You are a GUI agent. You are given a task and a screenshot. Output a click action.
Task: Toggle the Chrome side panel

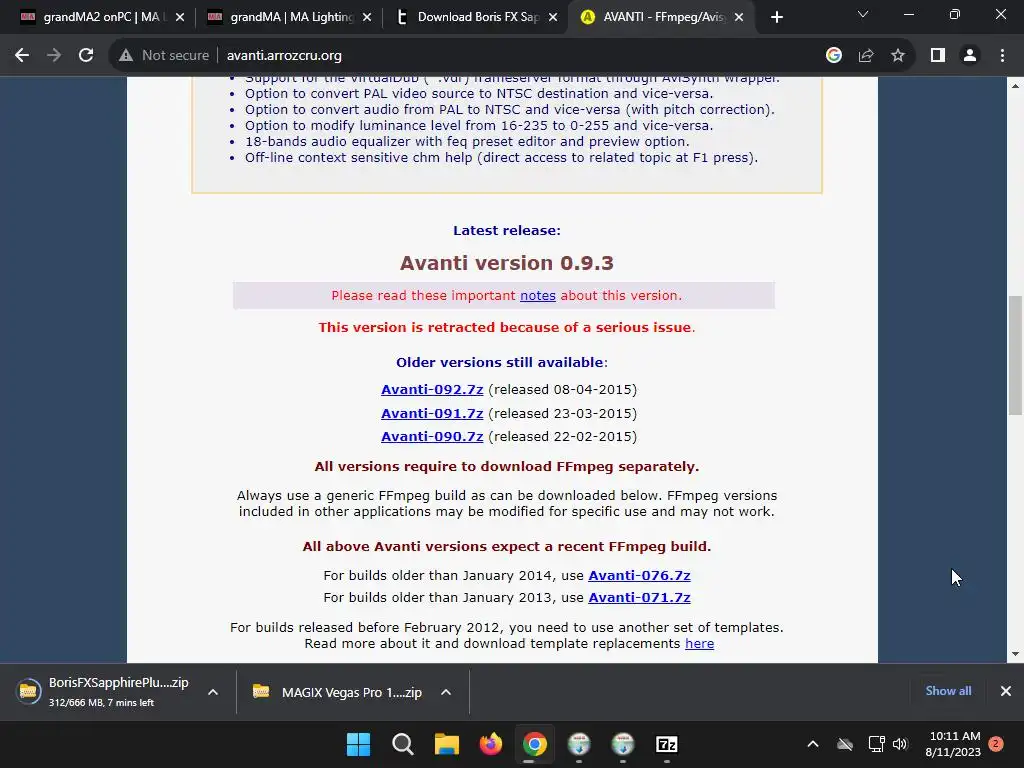[x=938, y=56]
